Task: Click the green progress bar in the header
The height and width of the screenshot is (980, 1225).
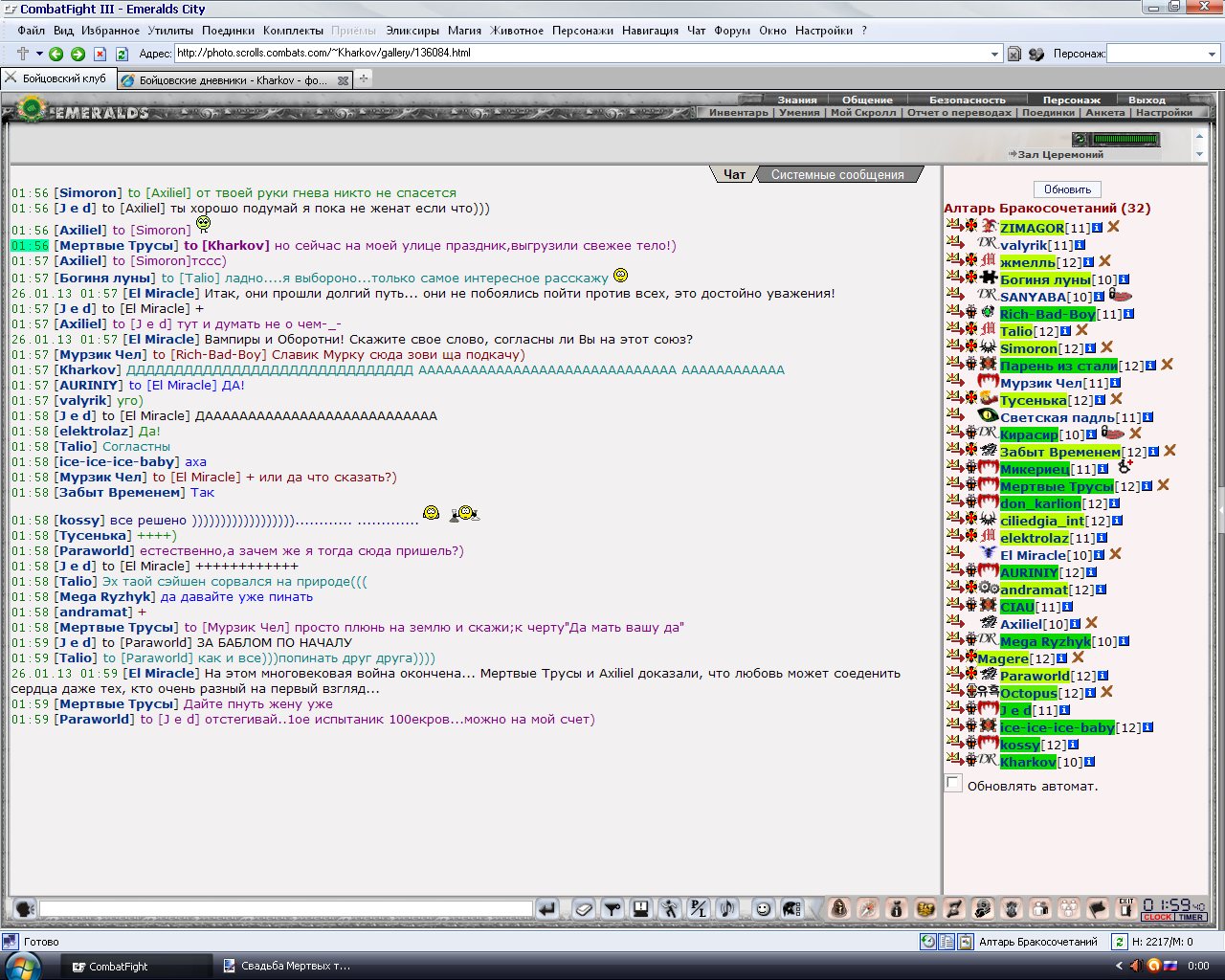Action: (1125, 140)
